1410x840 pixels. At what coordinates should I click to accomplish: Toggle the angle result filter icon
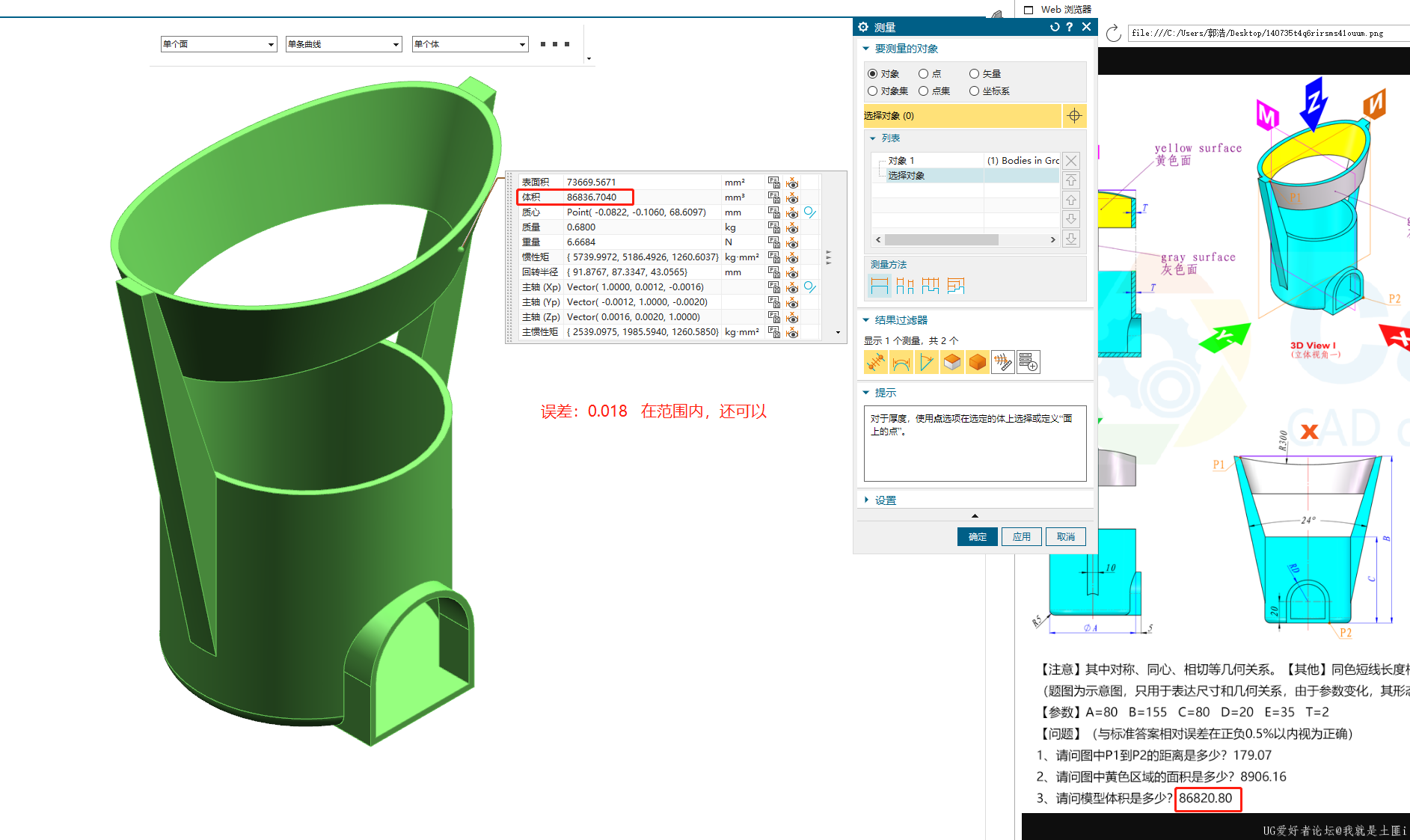927,363
